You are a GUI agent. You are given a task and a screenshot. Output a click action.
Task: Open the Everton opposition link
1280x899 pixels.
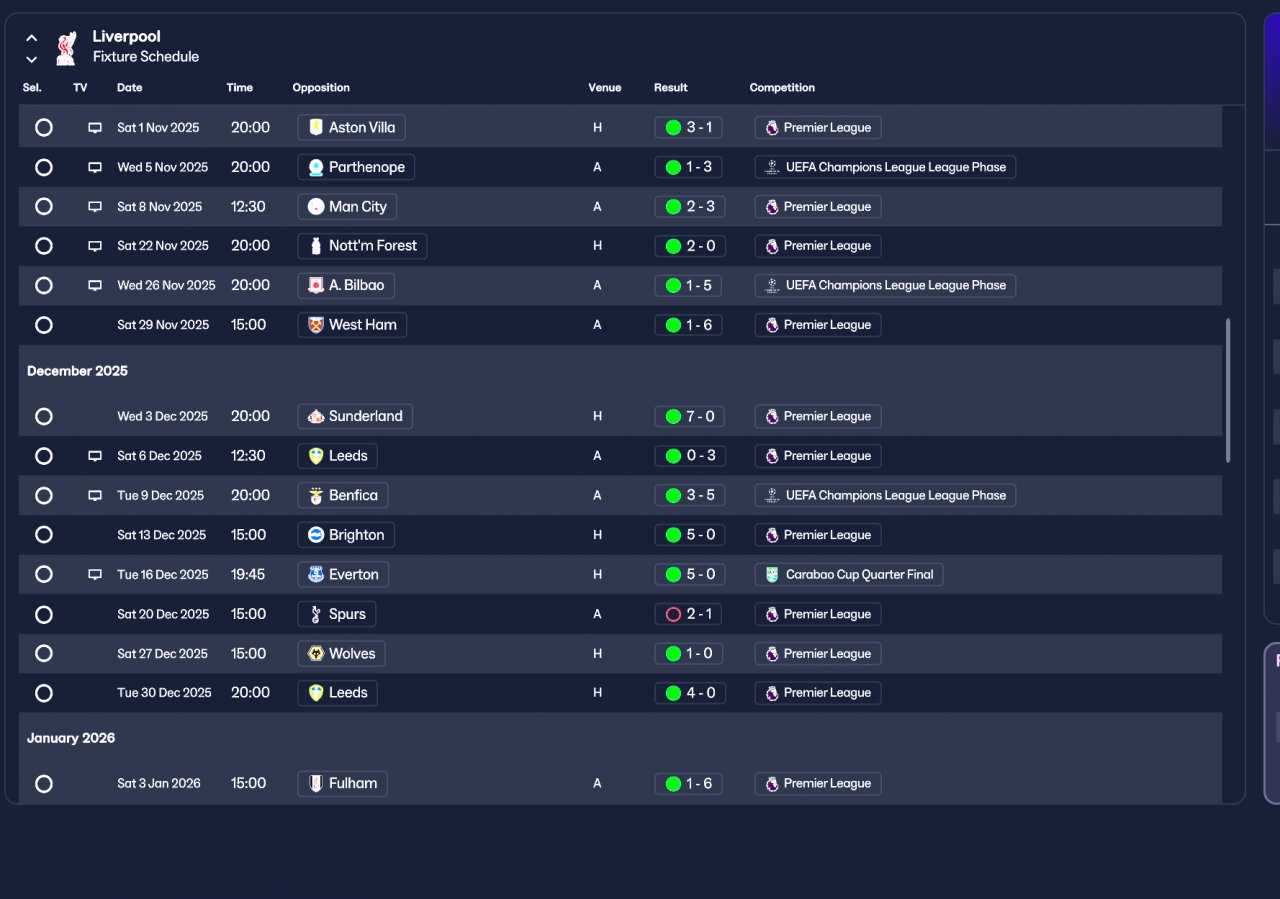[343, 574]
